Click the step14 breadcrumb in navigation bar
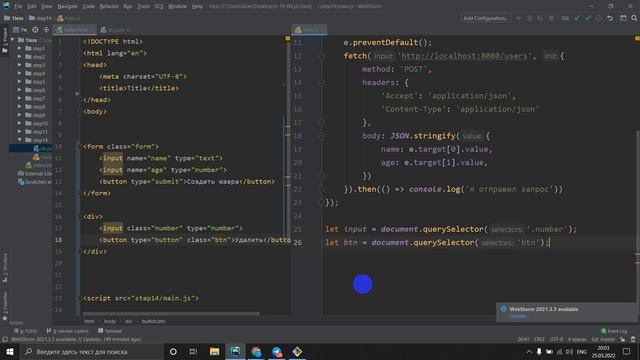 click(x=40, y=18)
